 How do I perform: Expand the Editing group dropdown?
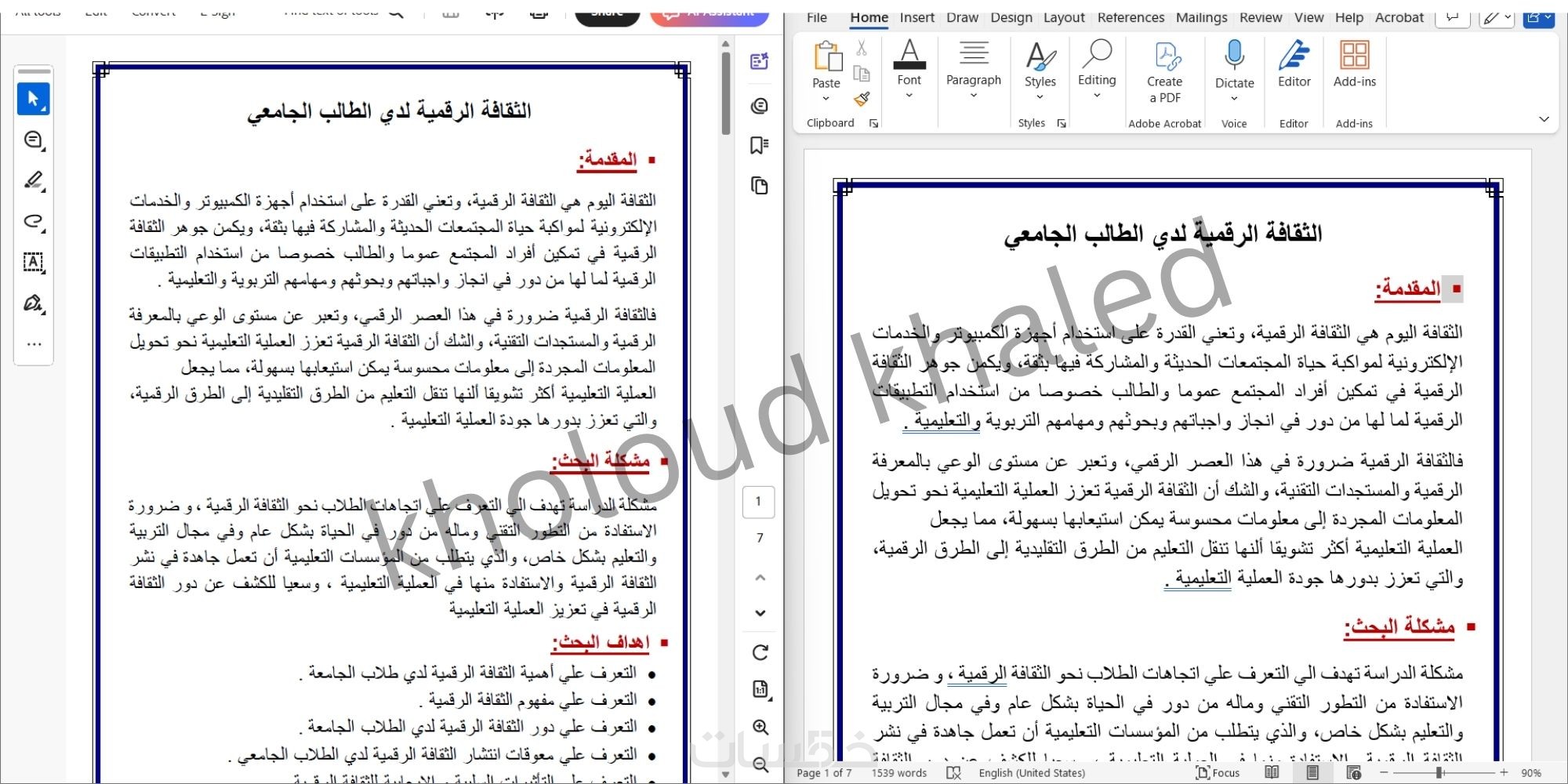coord(1097,96)
